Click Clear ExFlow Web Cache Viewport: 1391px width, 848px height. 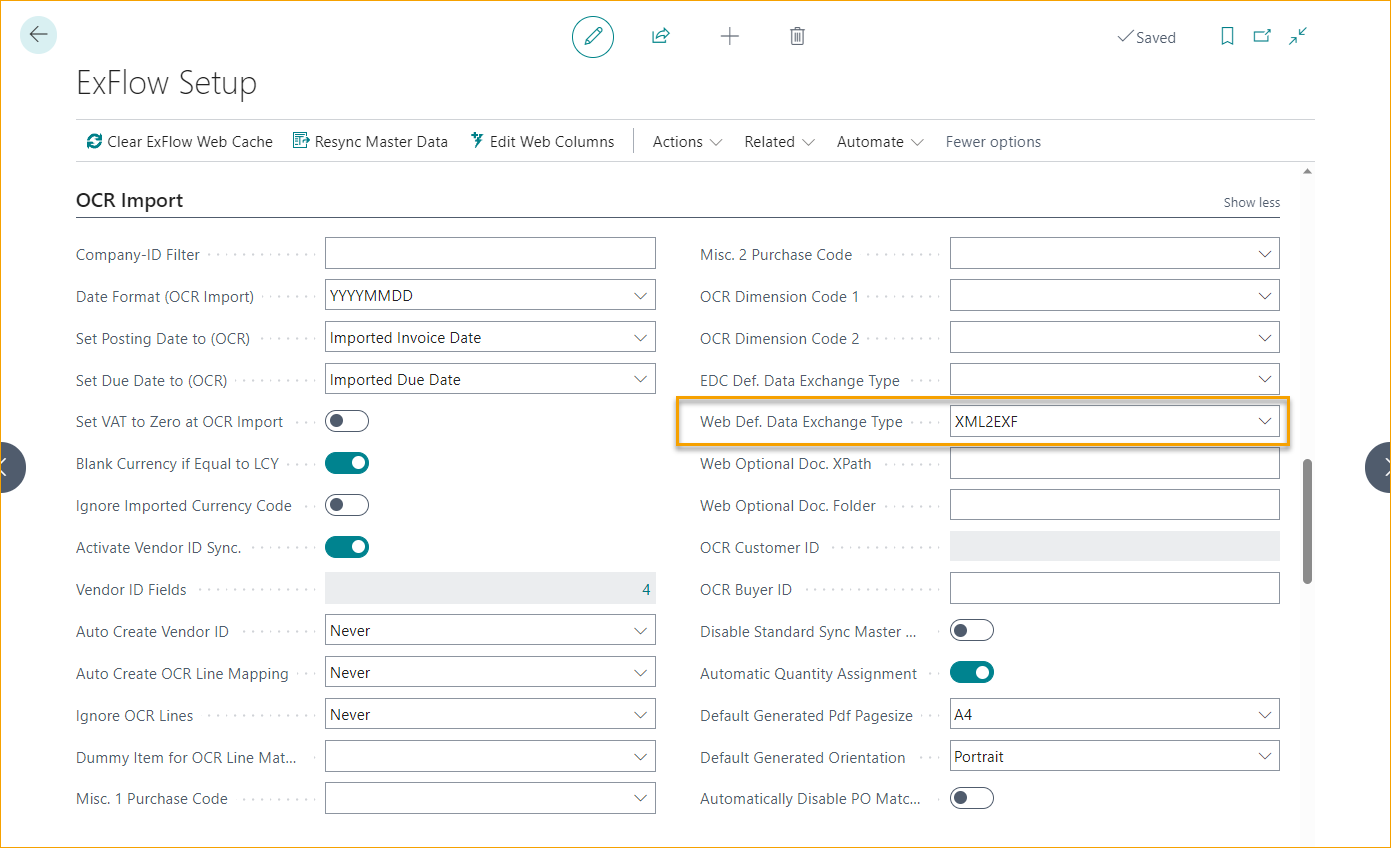click(179, 142)
